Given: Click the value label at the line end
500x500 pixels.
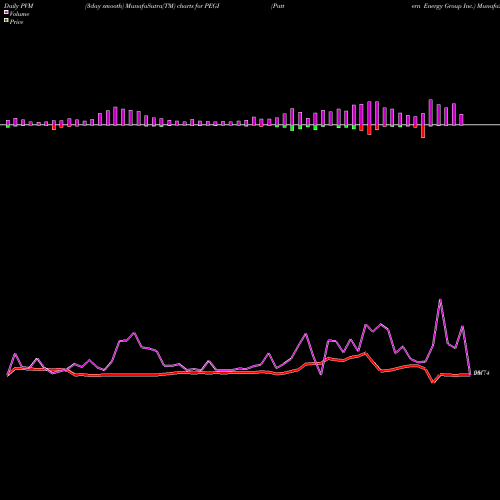Looking at the screenshot, I should pos(481,373).
